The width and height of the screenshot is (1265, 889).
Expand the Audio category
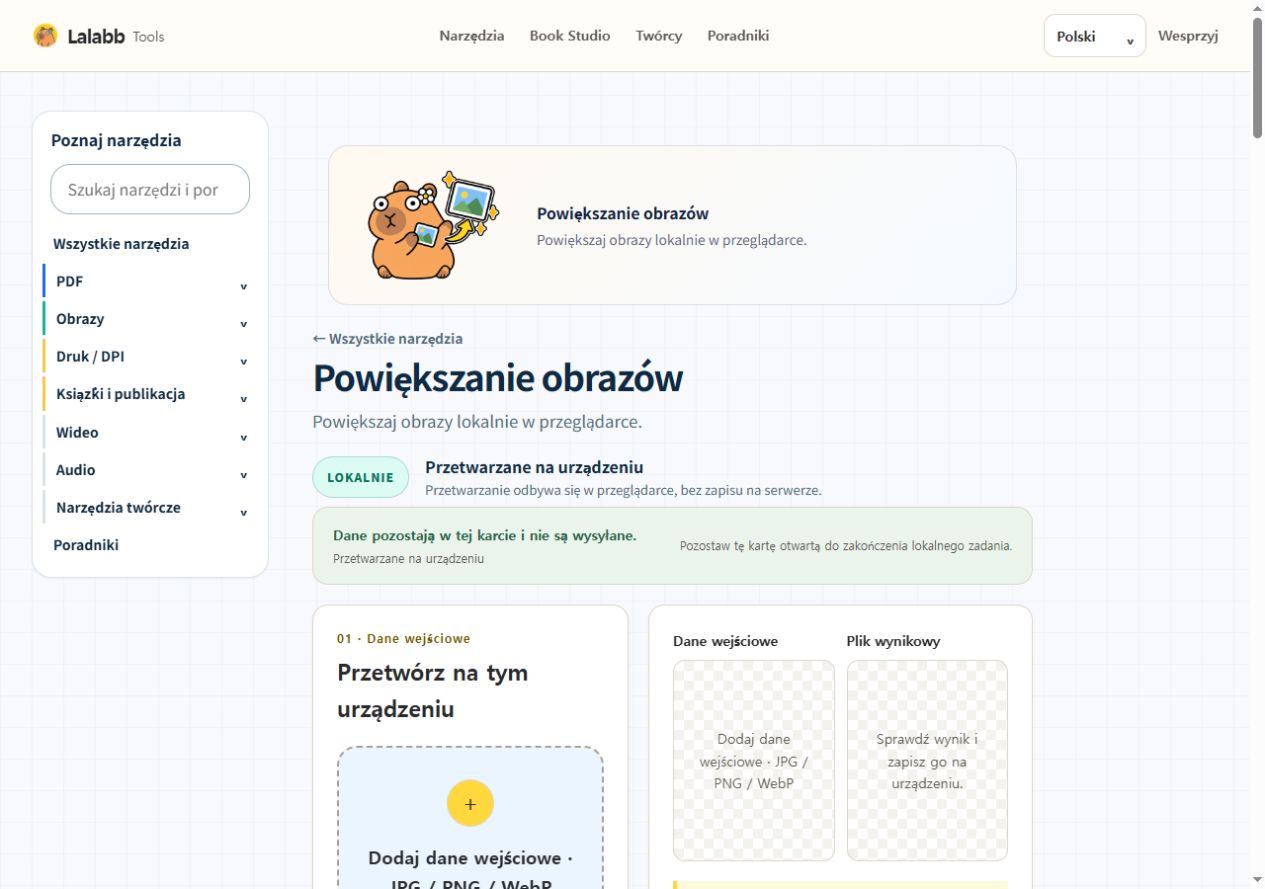(x=150, y=470)
